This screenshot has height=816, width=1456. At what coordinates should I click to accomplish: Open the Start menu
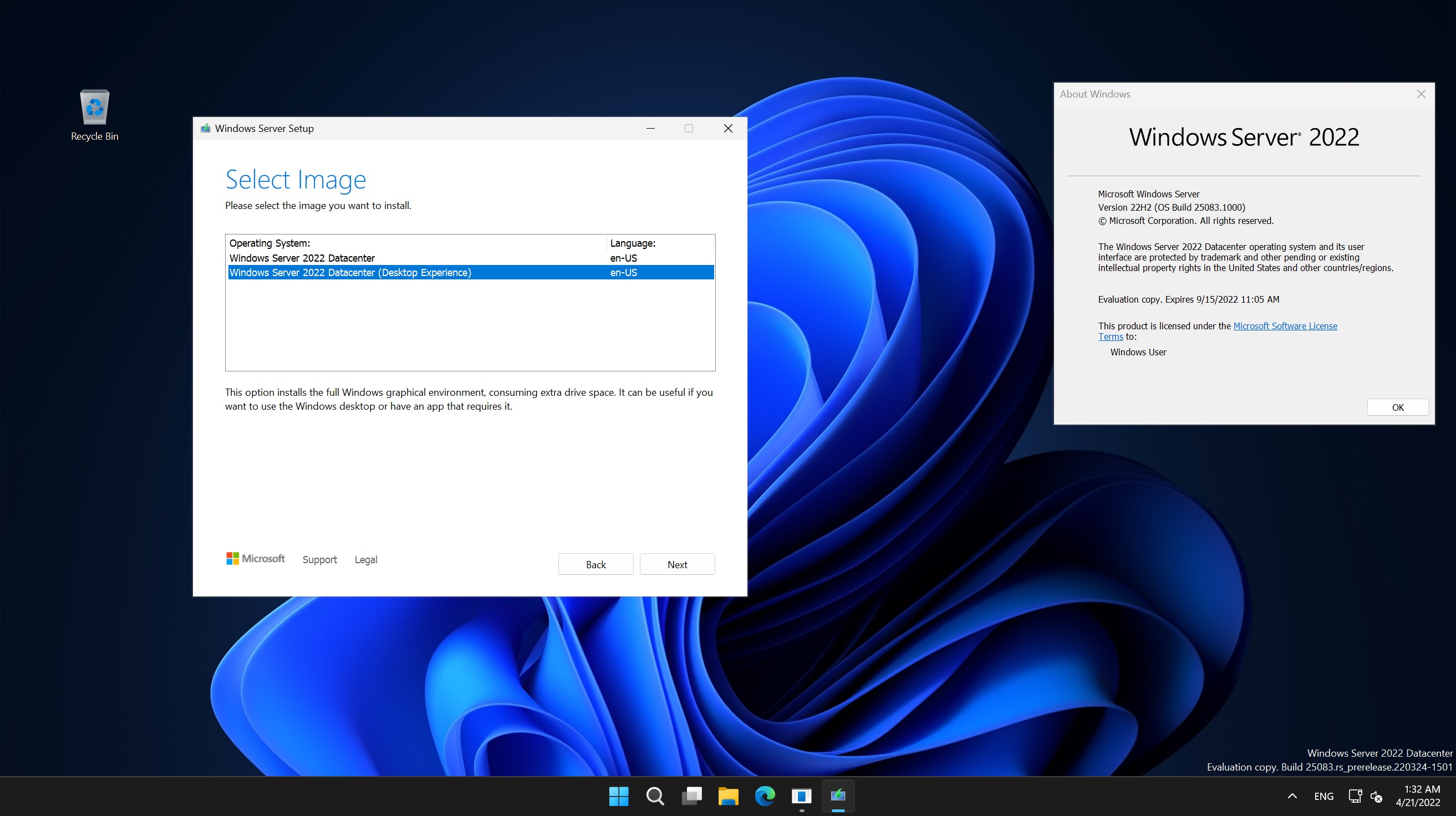coord(619,796)
